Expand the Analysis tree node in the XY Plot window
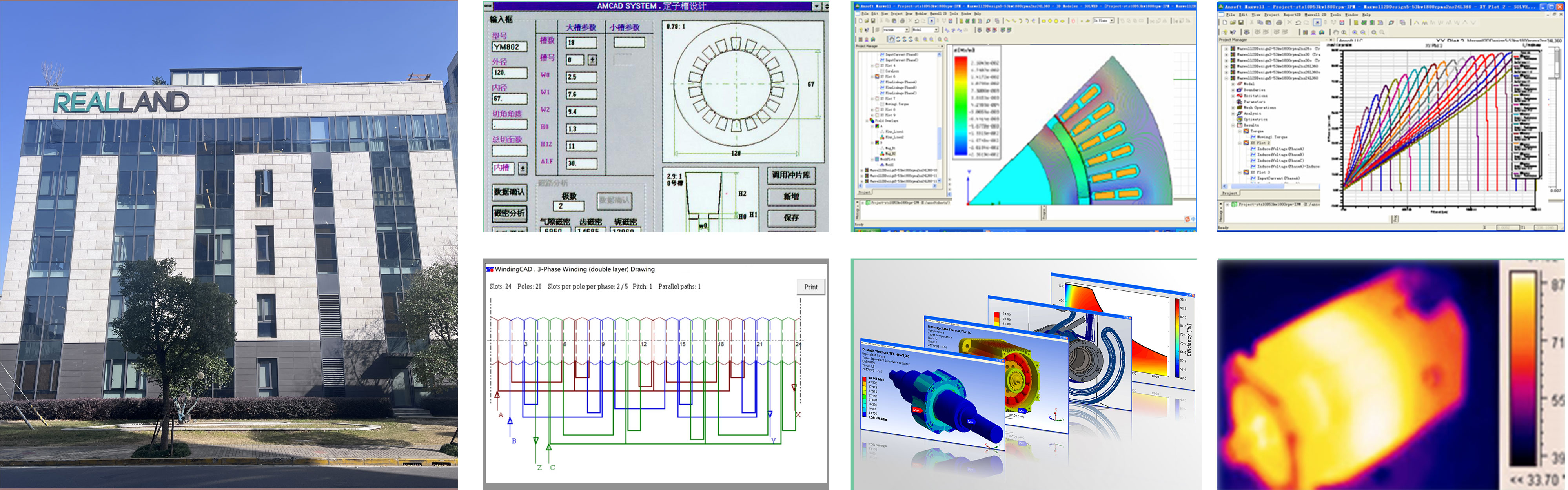Image resolution: width=1568 pixels, height=490 pixels. pos(1233,114)
